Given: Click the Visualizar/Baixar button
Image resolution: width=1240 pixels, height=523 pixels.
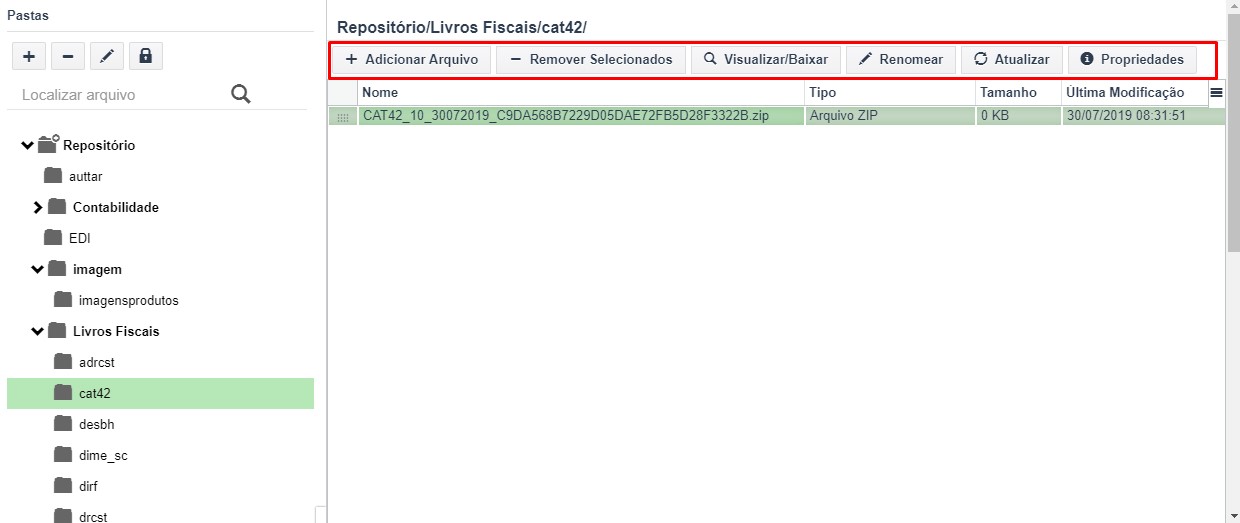Looking at the screenshot, I should [766, 59].
